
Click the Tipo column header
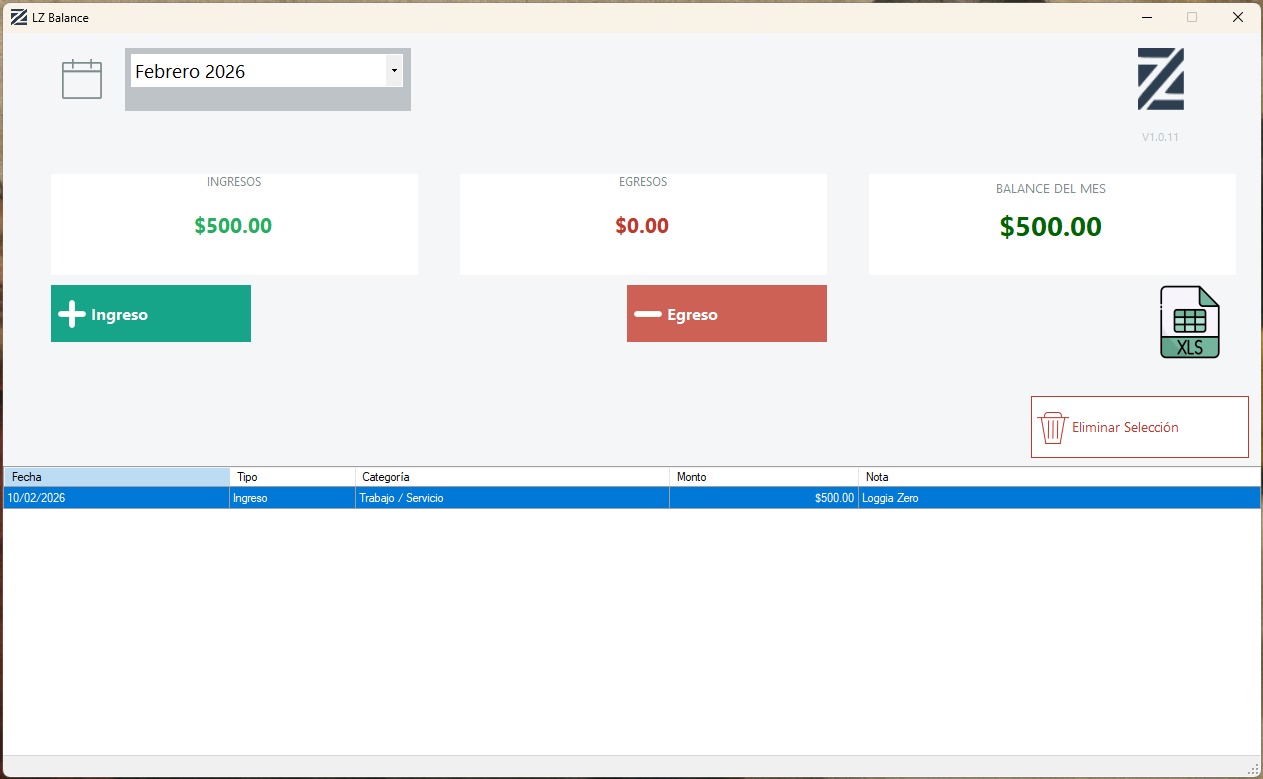292,477
